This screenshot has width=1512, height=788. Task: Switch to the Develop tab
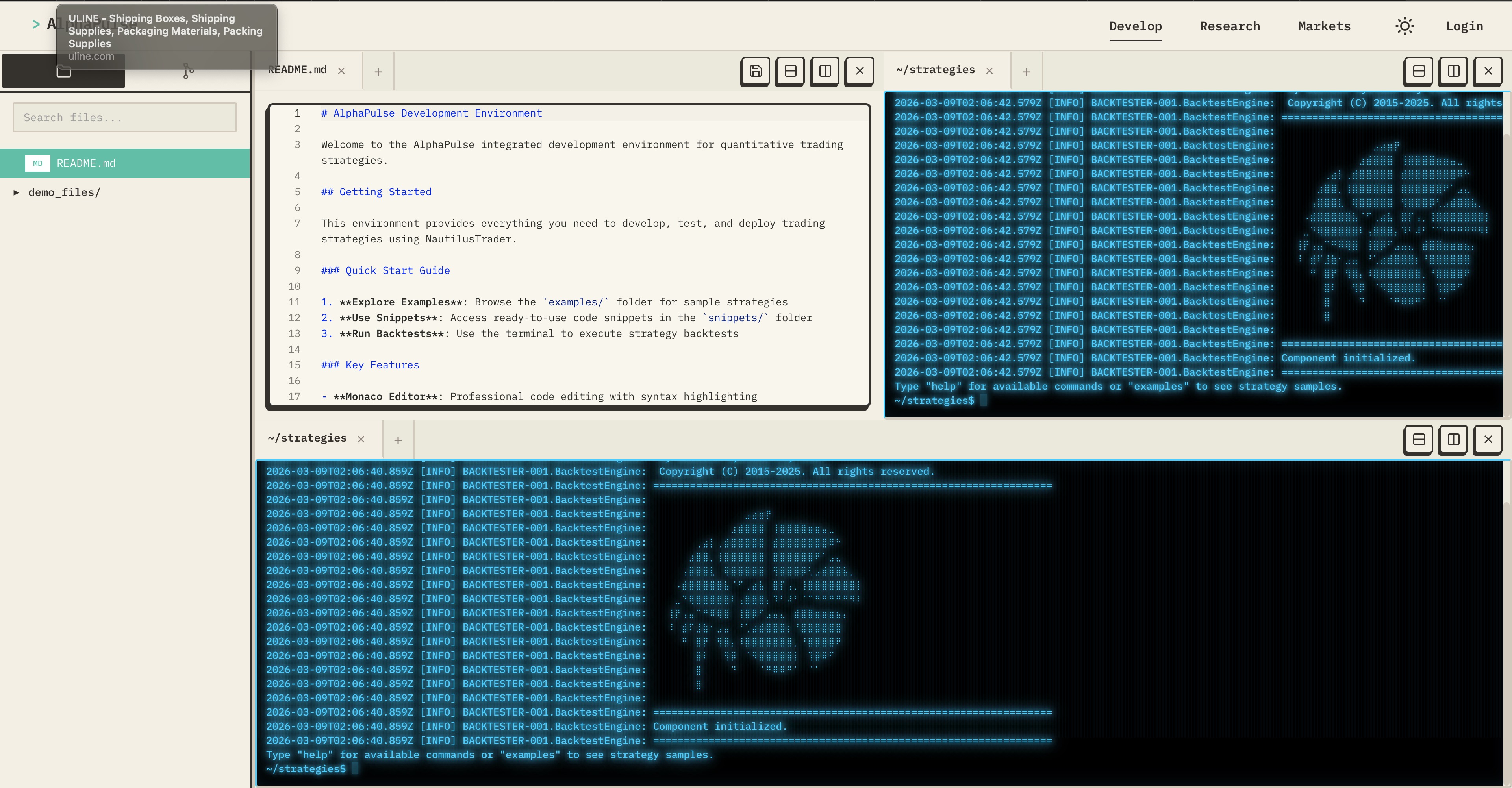(1135, 26)
